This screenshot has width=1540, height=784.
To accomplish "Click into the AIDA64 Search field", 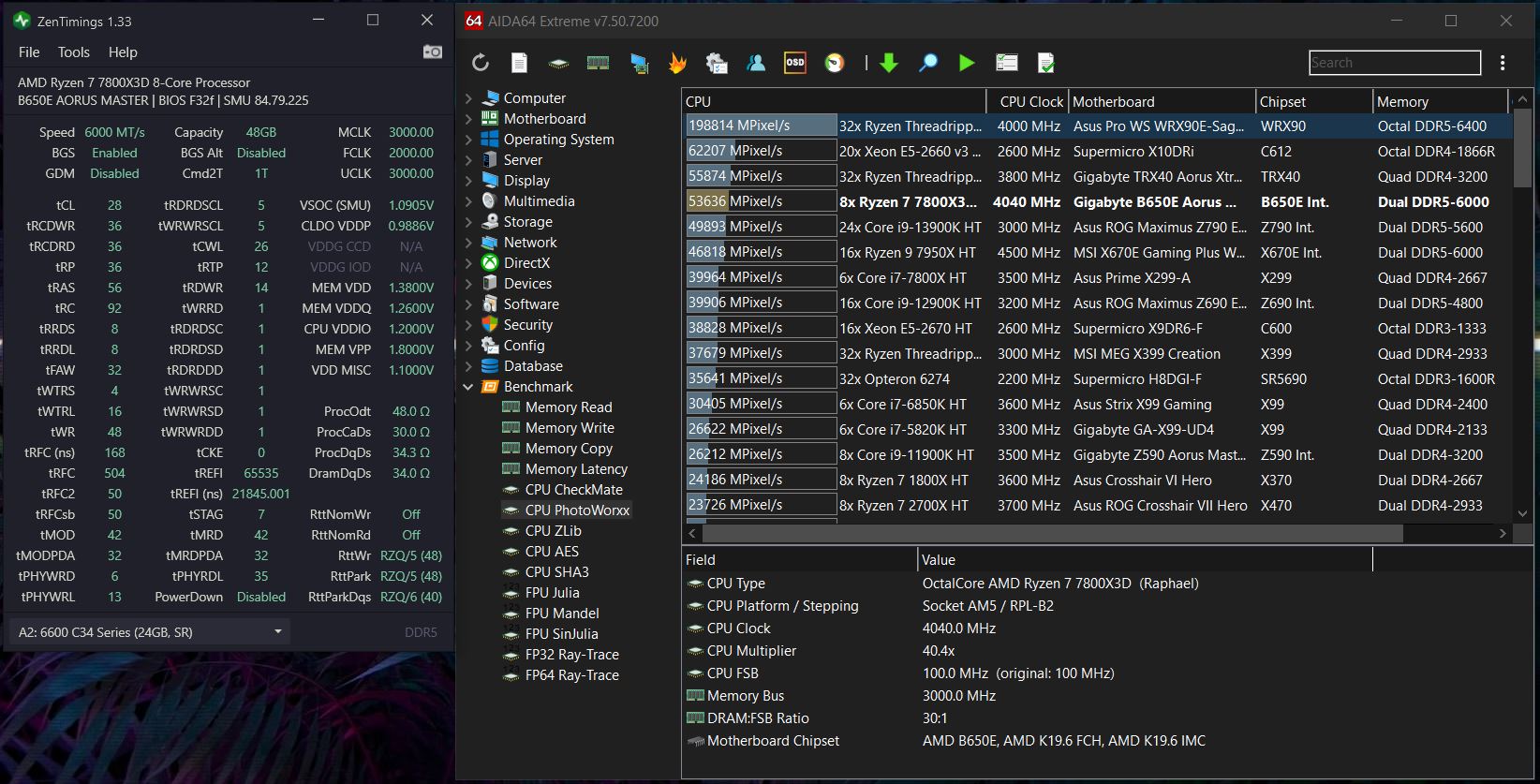I will (x=1394, y=63).
